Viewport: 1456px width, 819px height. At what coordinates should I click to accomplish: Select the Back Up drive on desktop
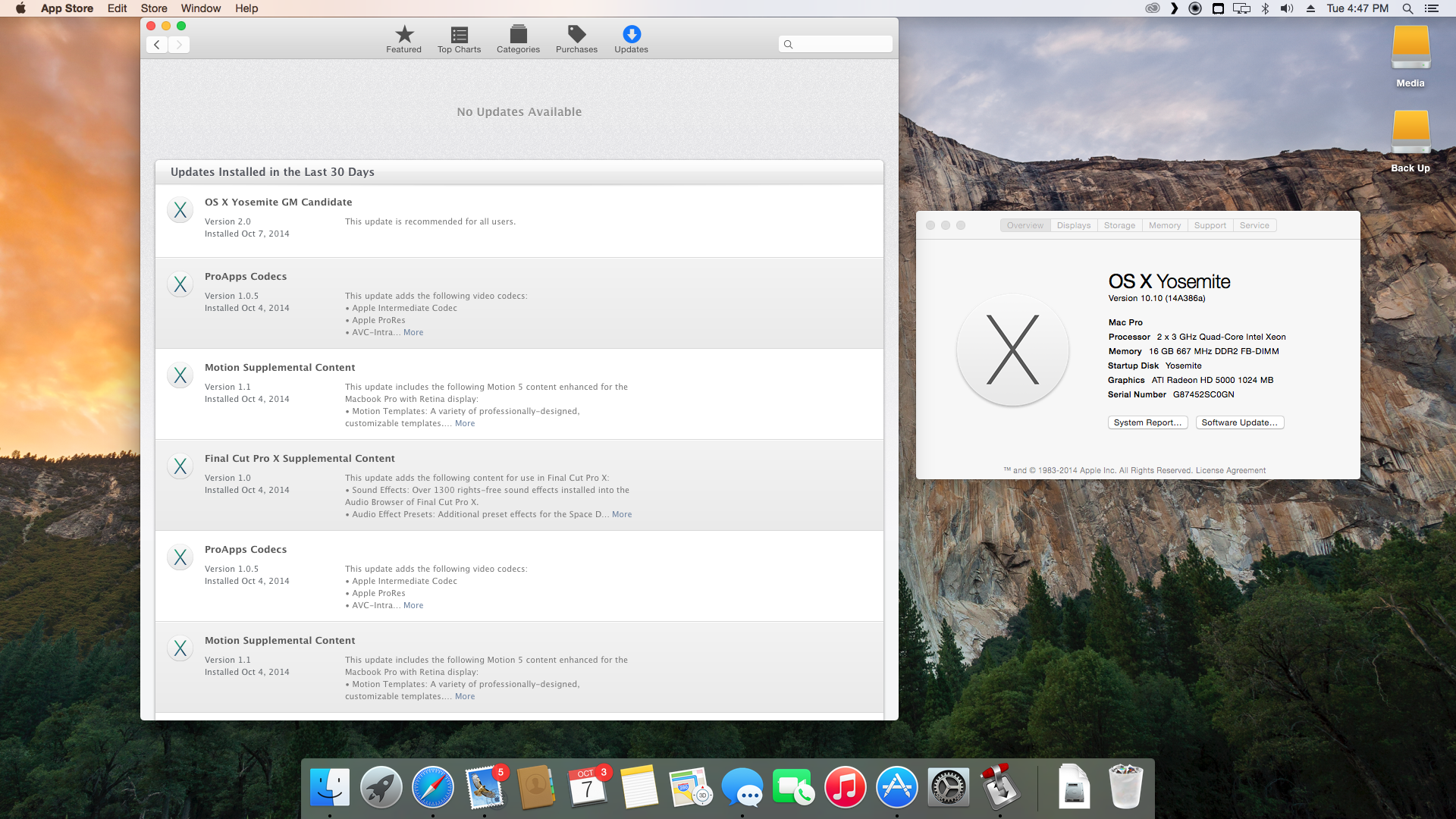coord(1410,142)
